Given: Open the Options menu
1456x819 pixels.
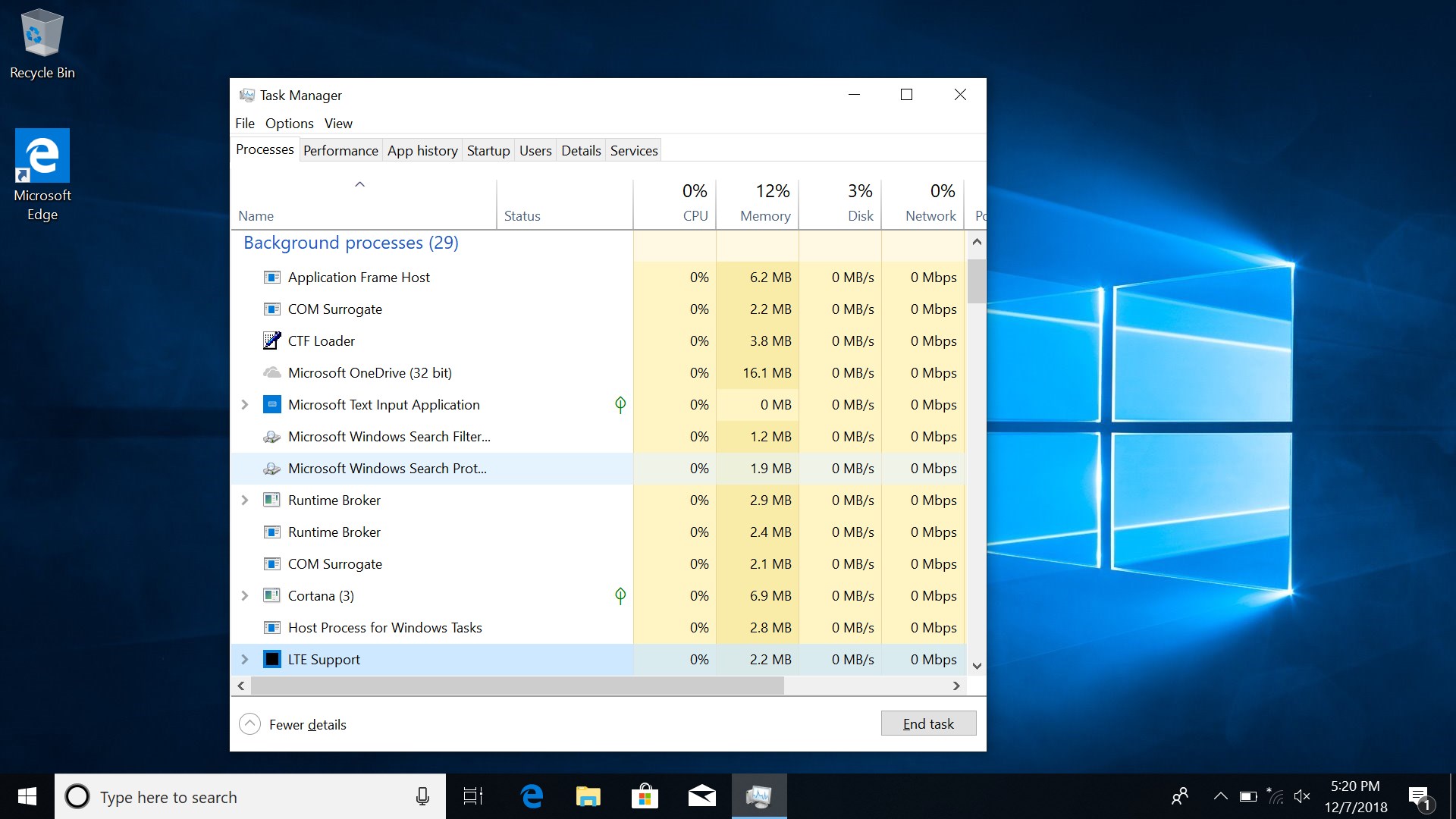Looking at the screenshot, I should pos(289,124).
